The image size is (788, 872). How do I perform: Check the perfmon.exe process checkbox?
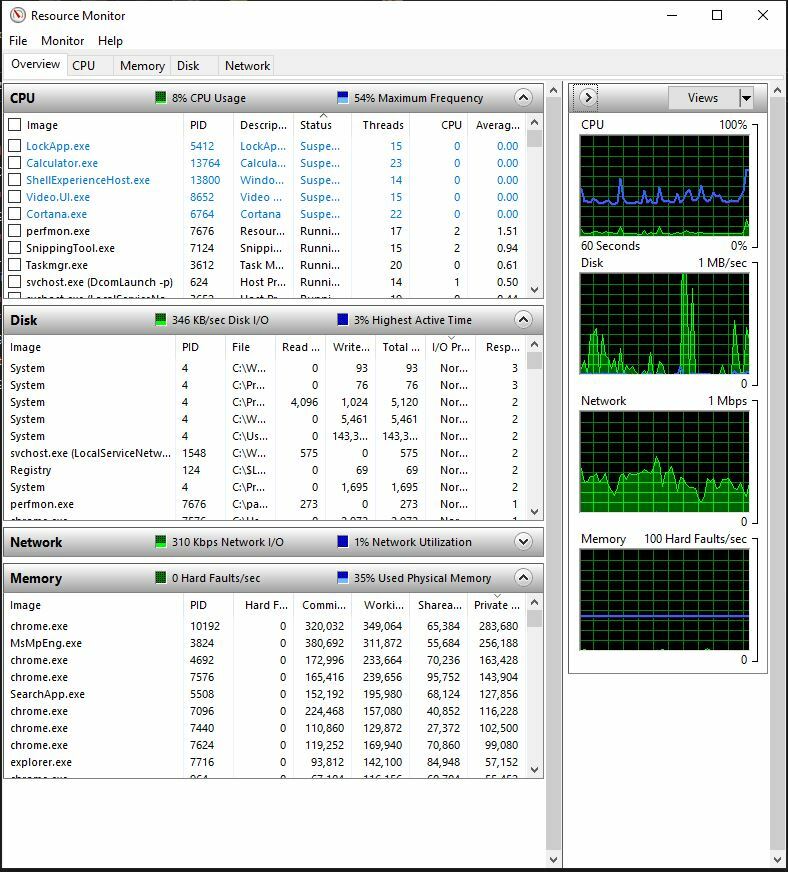(15, 231)
